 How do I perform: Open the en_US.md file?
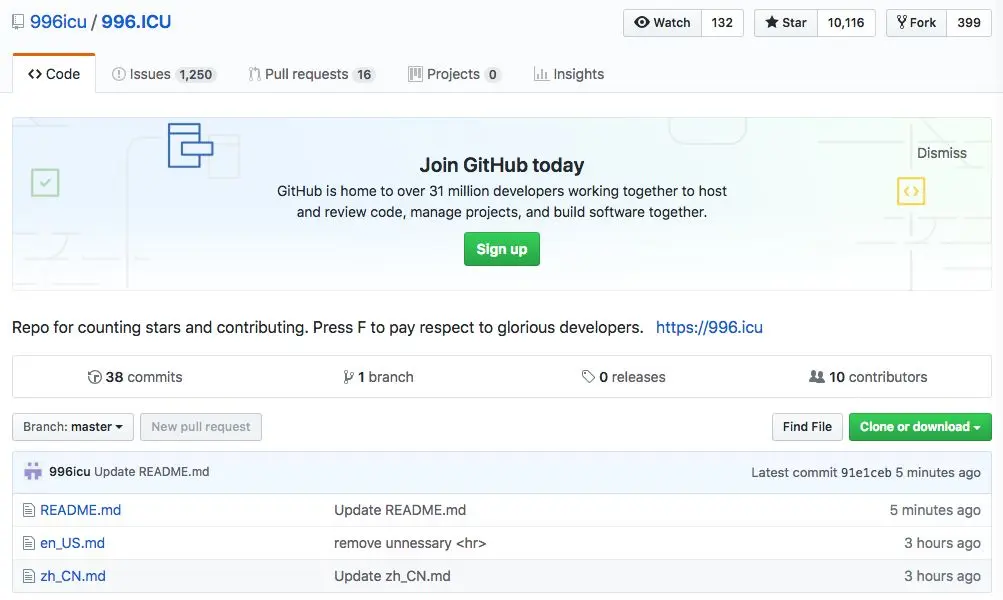(x=72, y=543)
